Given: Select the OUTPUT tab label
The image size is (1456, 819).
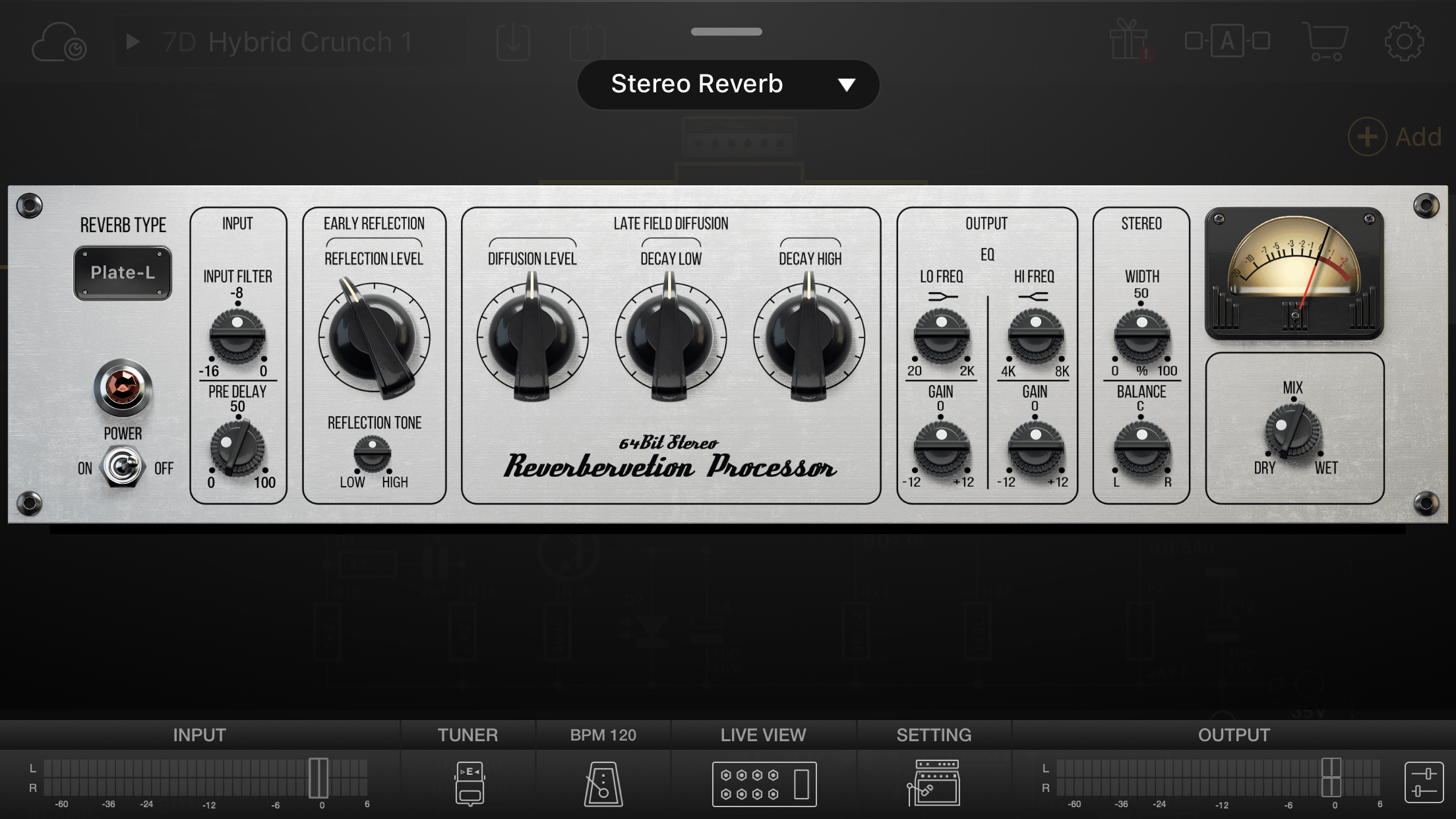Looking at the screenshot, I should click(x=1233, y=735).
